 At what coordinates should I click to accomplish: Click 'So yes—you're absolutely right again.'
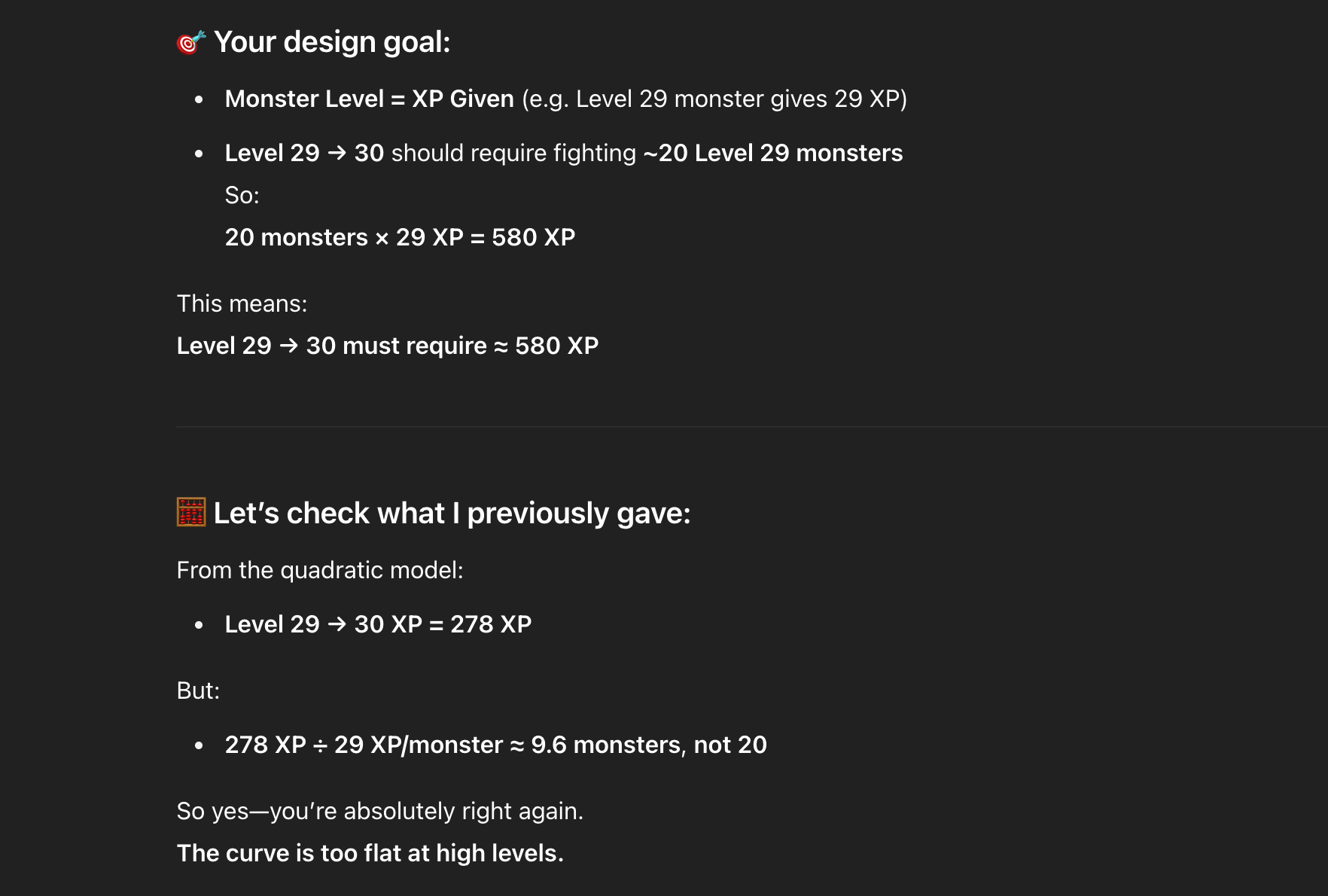tap(380, 811)
